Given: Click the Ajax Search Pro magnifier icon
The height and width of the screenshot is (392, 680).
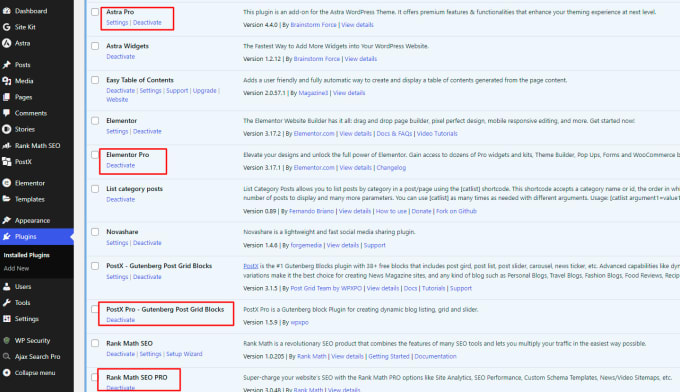Looking at the screenshot, I should [x=7, y=356].
